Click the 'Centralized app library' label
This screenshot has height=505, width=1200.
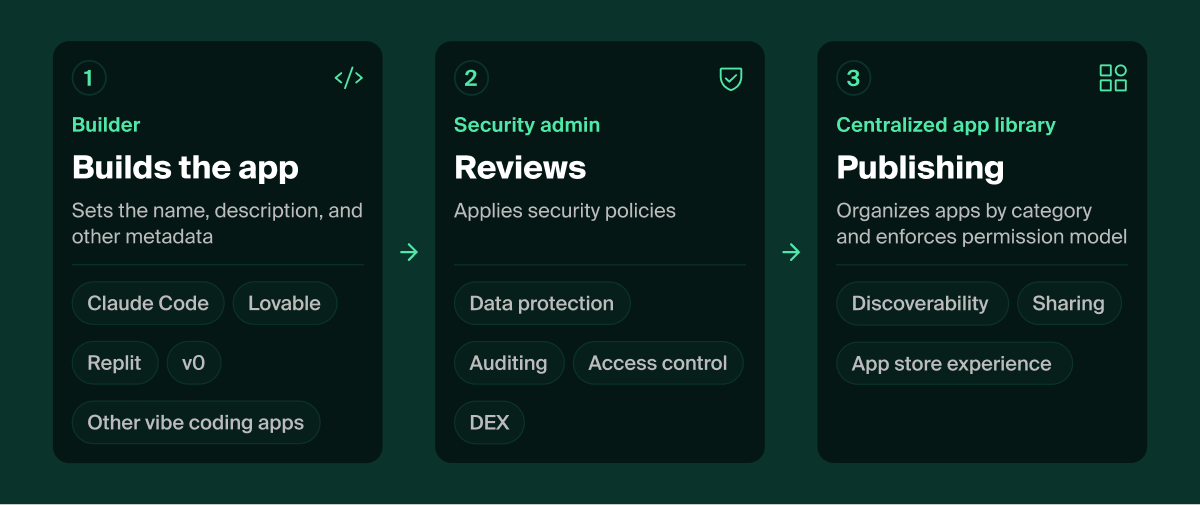coord(946,125)
